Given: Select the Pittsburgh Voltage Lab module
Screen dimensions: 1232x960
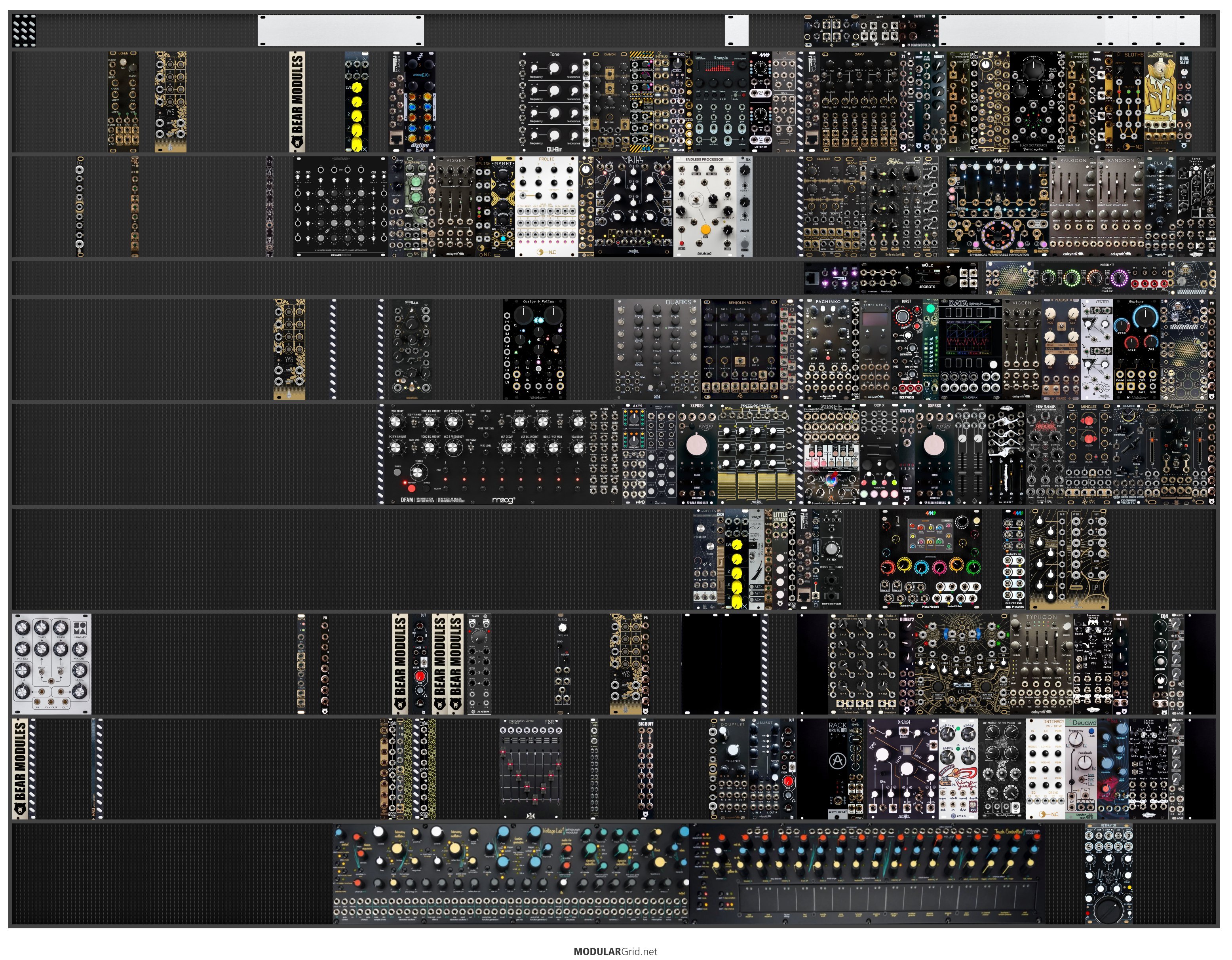Looking at the screenshot, I should pyautogui.click(x=511, y=874).
